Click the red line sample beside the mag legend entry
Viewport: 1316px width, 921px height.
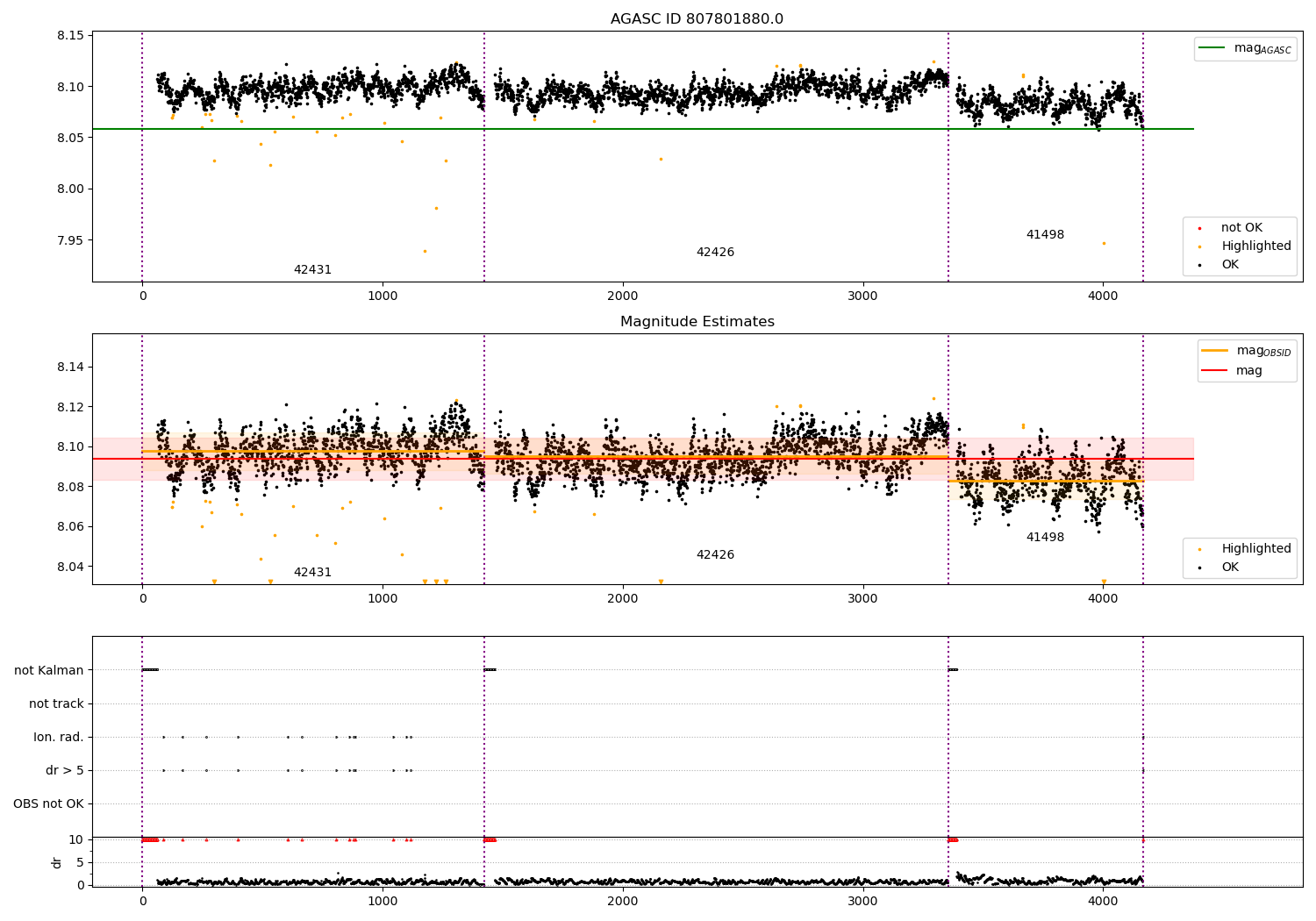tap(1215, 371)
